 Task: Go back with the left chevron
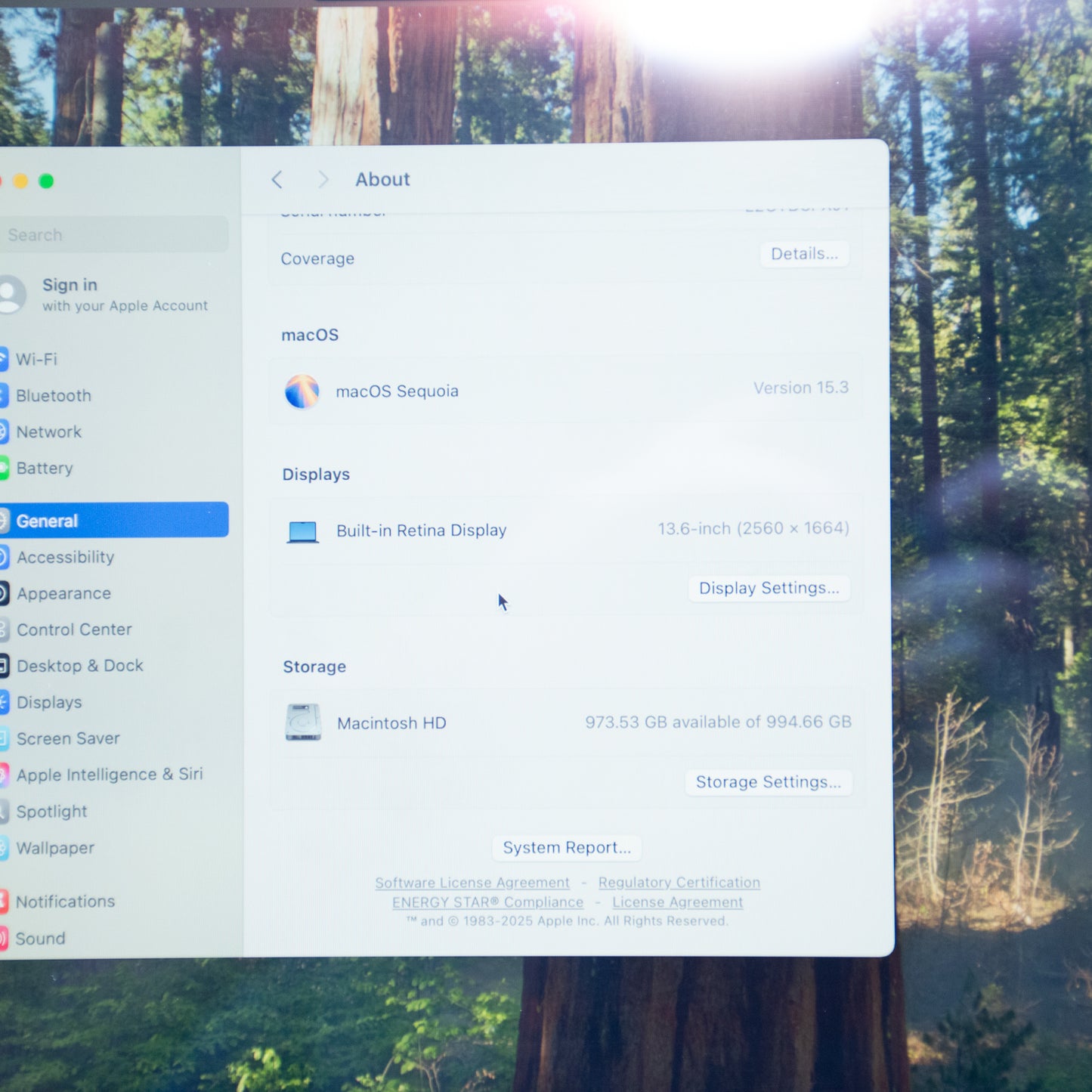(277, 180)
